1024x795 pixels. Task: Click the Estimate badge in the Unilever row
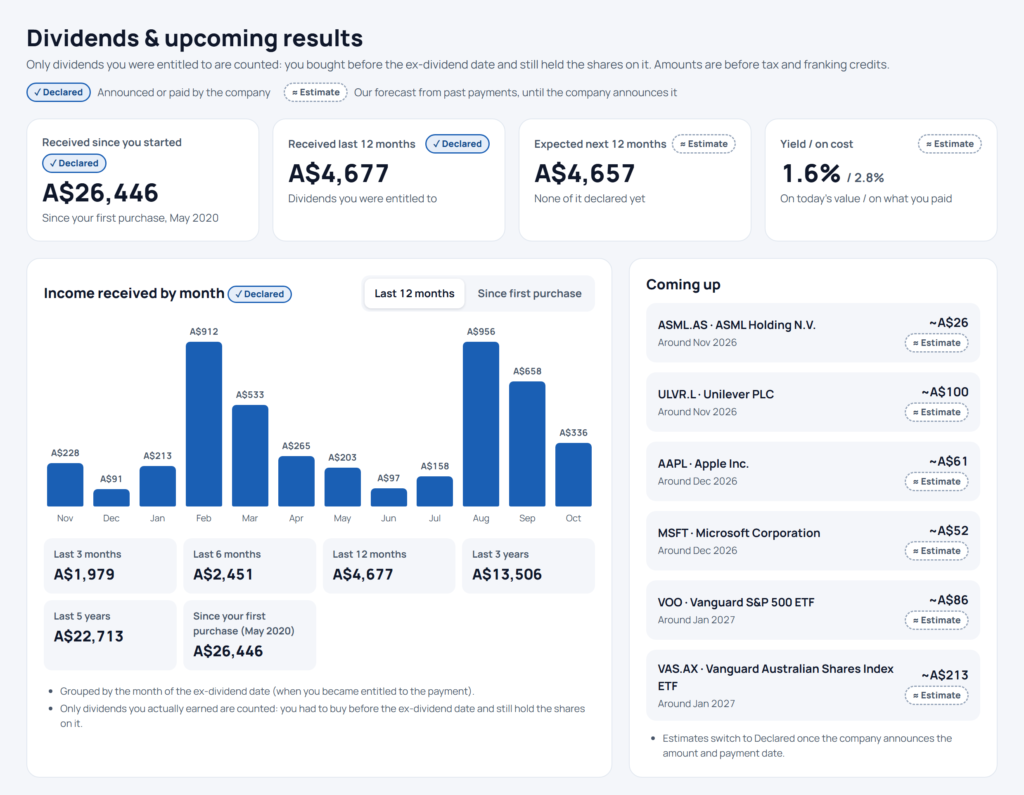click(936, 412)
